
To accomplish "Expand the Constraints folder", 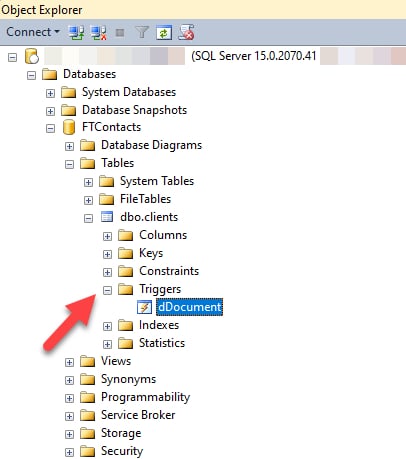I will pyautogui.click(x=107, y=272).
